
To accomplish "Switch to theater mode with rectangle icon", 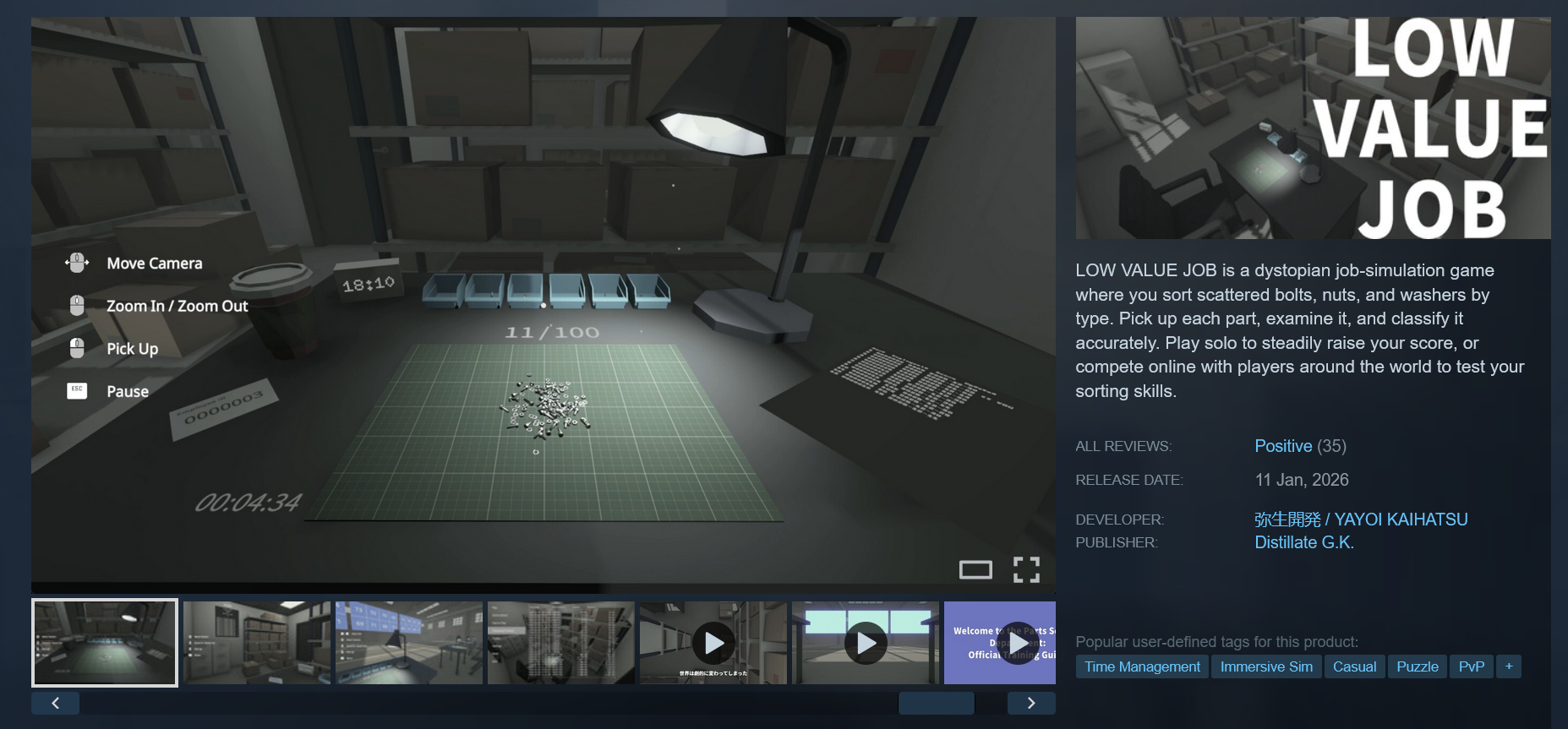I will pyautogui.click(x=975, y=570).
